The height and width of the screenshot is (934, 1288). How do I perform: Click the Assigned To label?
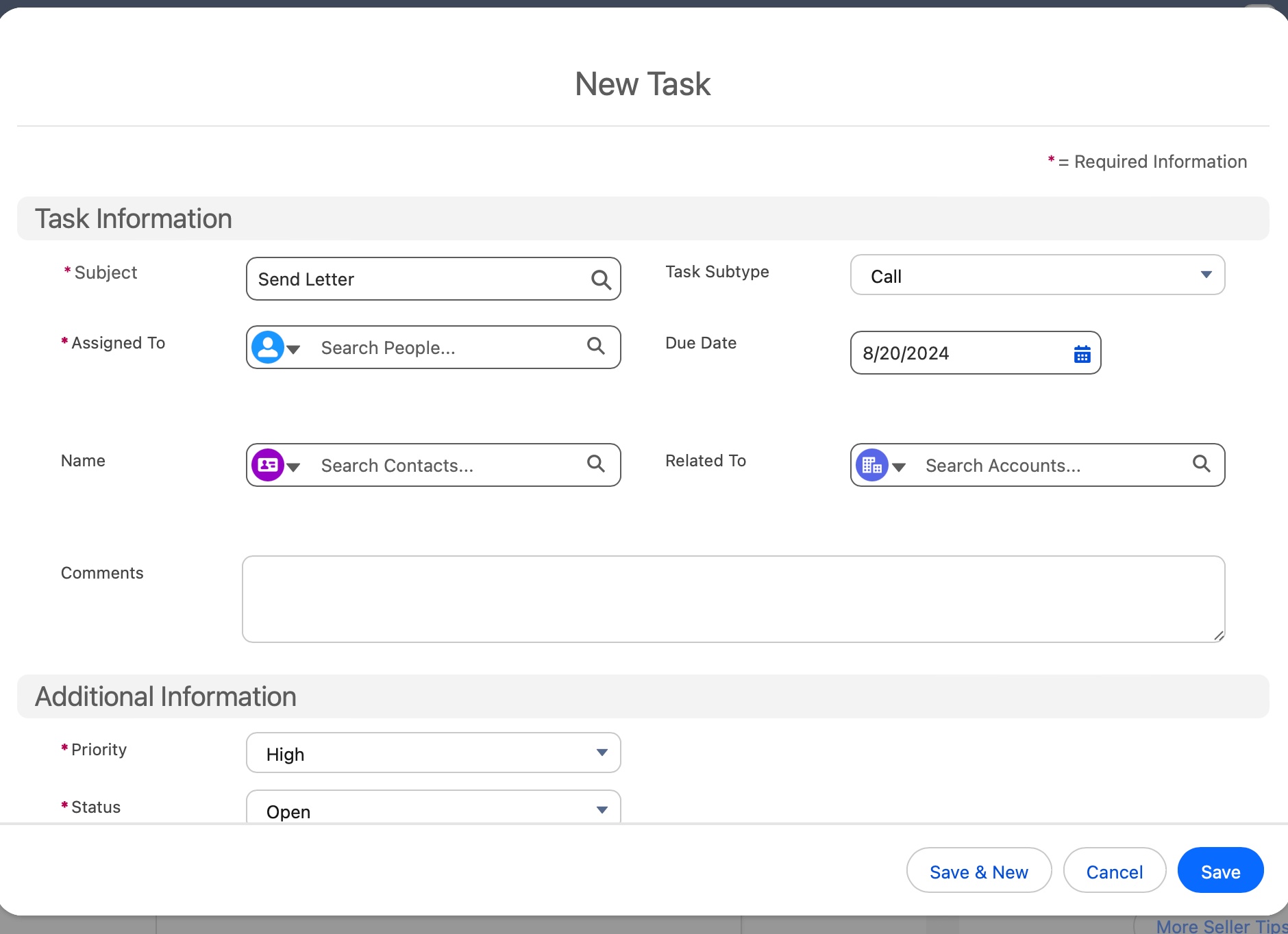point(118,343)
